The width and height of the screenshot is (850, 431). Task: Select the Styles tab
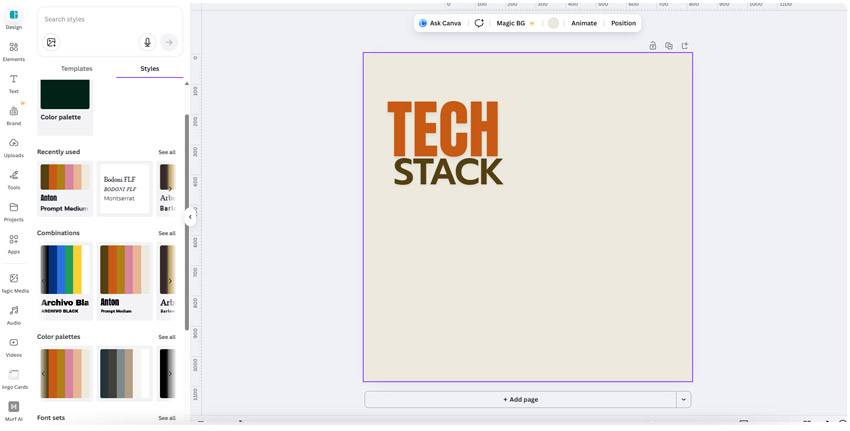149,69
